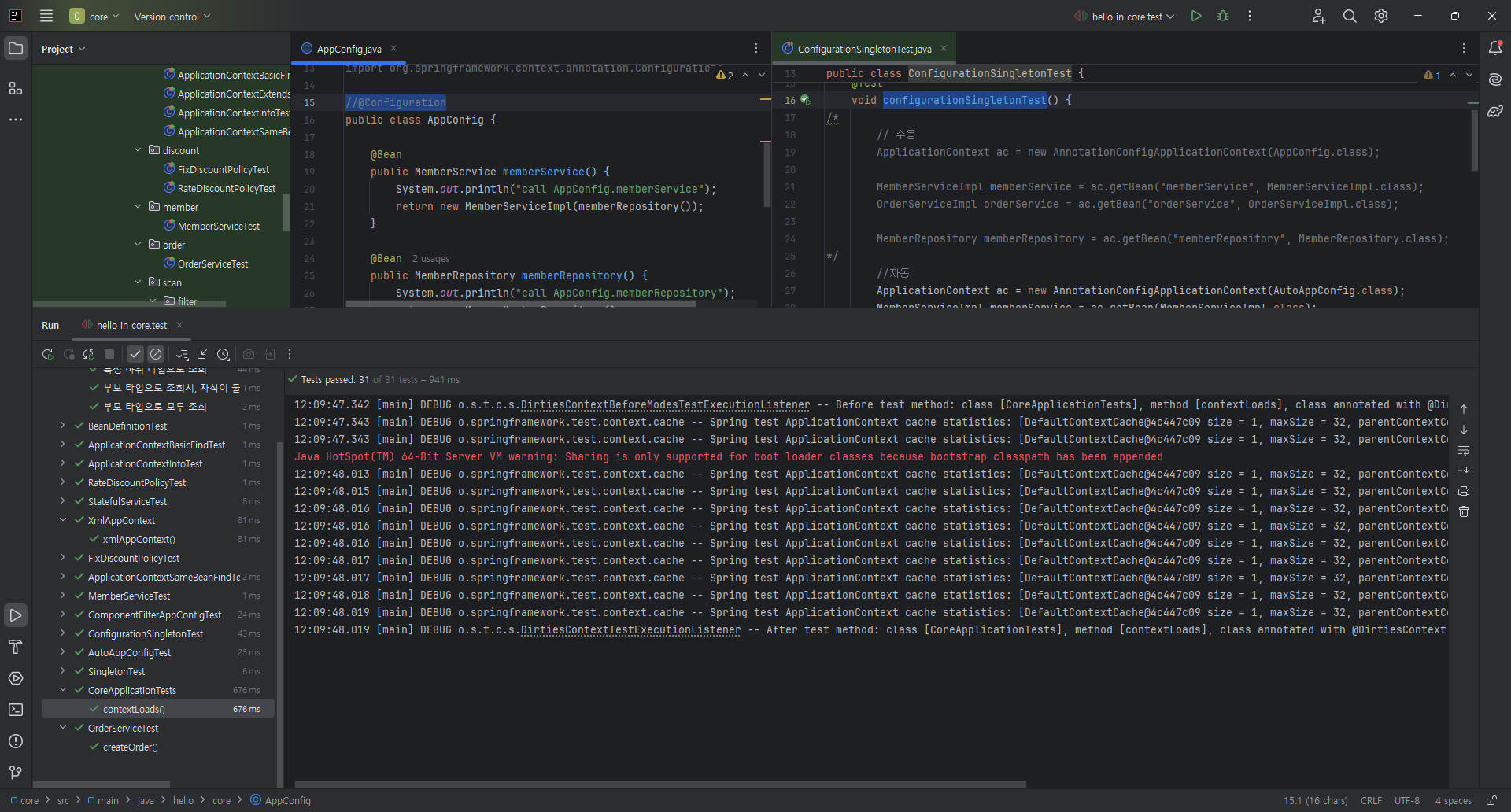Toggle read-only lock in status bar
The width and height of the screenshot is (1511, 812).
point(1491,800)
